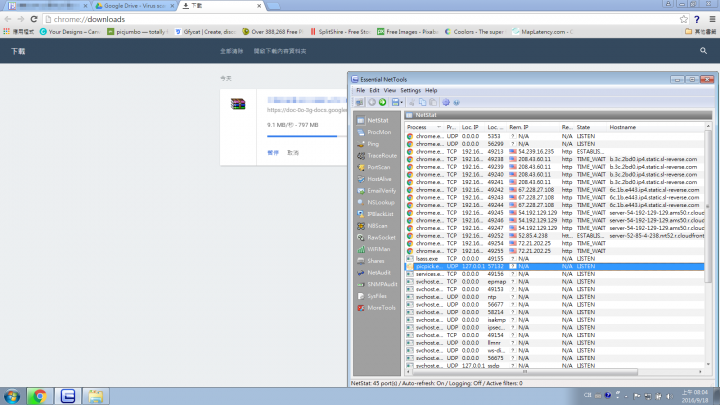Screen dimensions: 720x405
Task: Sort by the State column header
Action: [591, 127]
